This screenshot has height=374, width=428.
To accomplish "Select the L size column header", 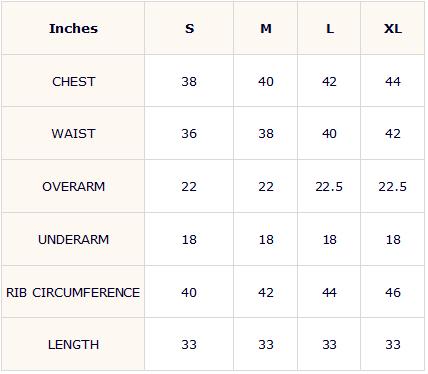I will (330, 29).
